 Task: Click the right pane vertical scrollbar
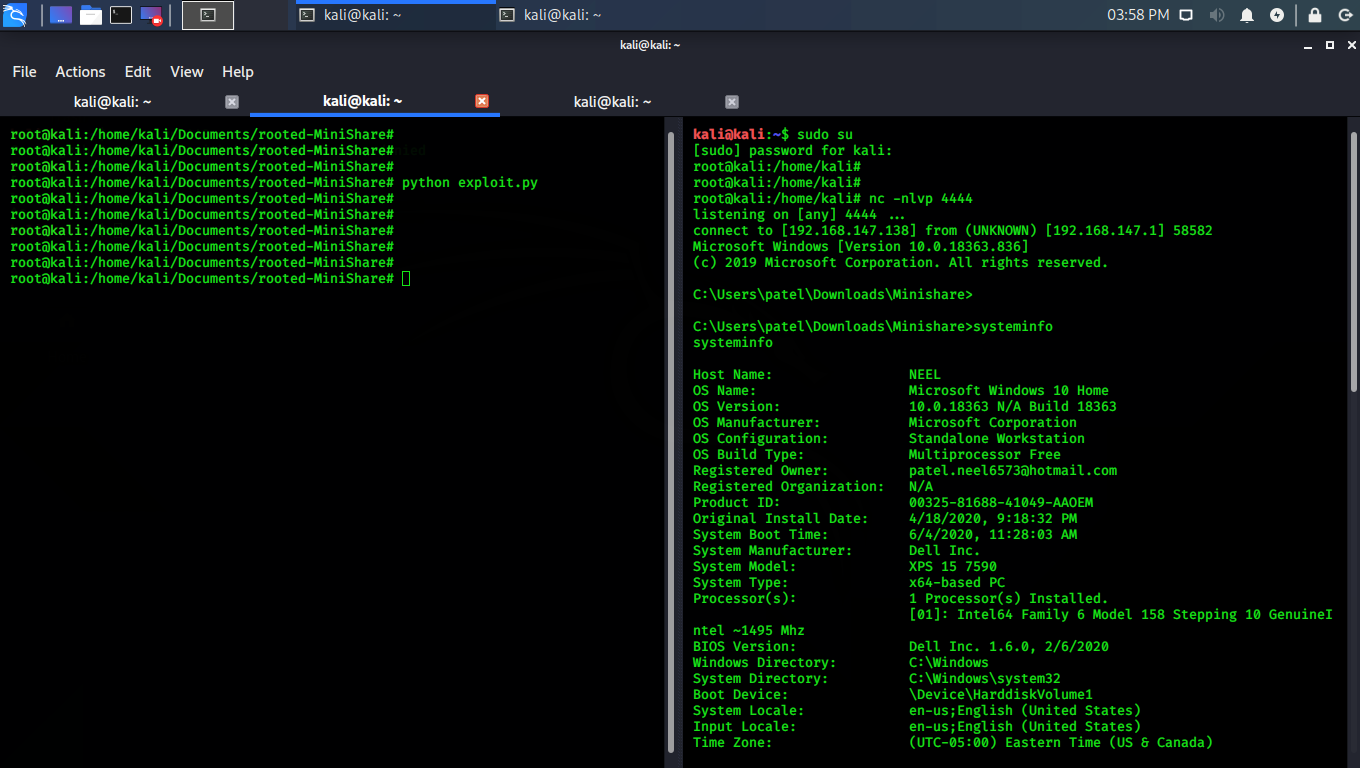coord(1354,262)
